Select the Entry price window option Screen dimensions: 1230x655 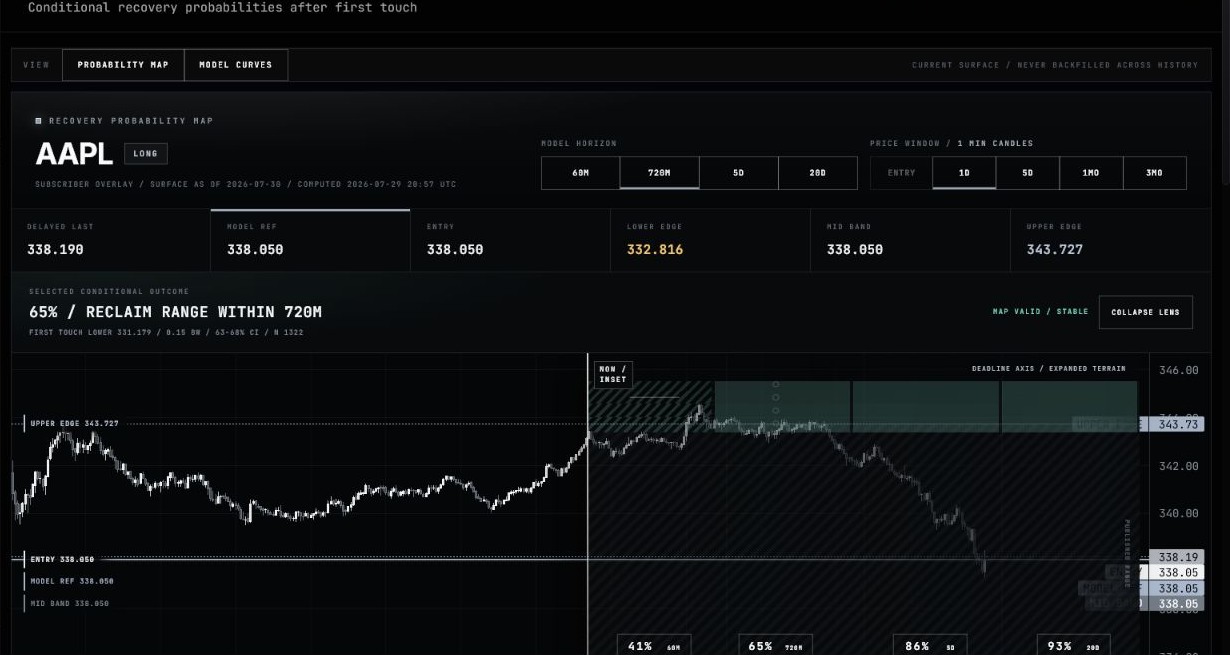[x=901, y=173]
